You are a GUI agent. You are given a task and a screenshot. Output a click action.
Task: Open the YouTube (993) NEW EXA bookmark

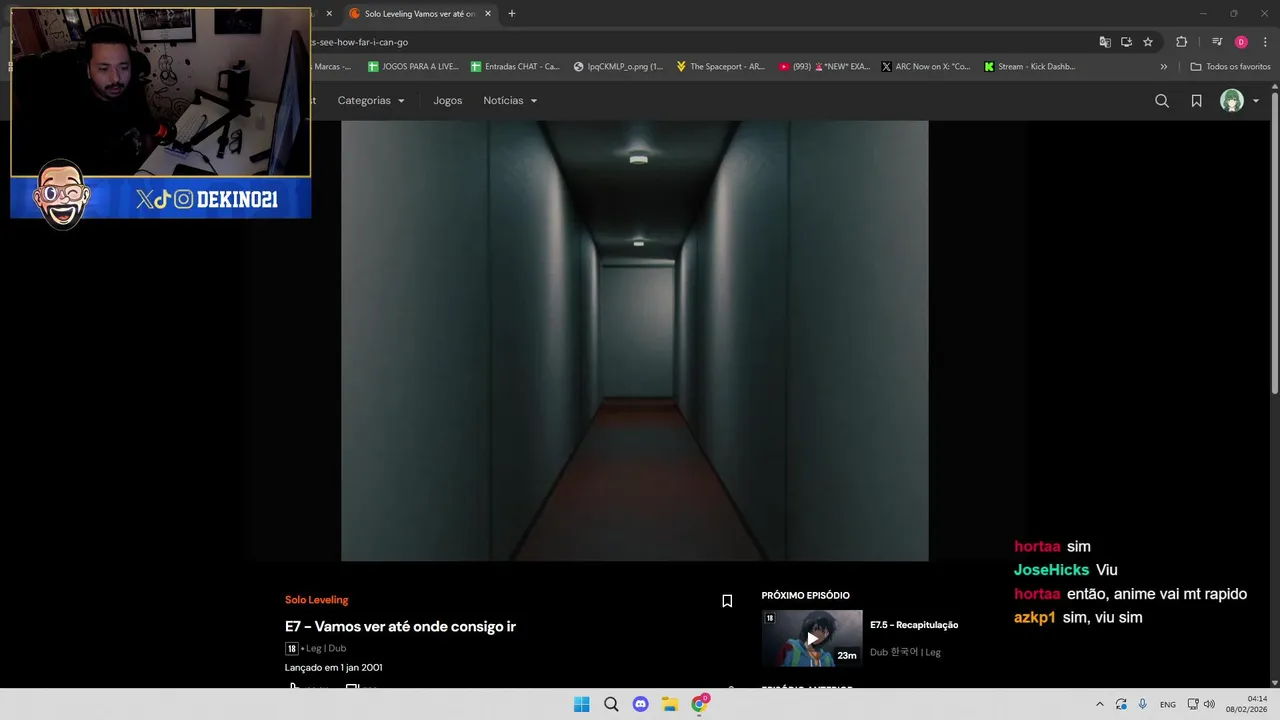click(x=823, y=67)
